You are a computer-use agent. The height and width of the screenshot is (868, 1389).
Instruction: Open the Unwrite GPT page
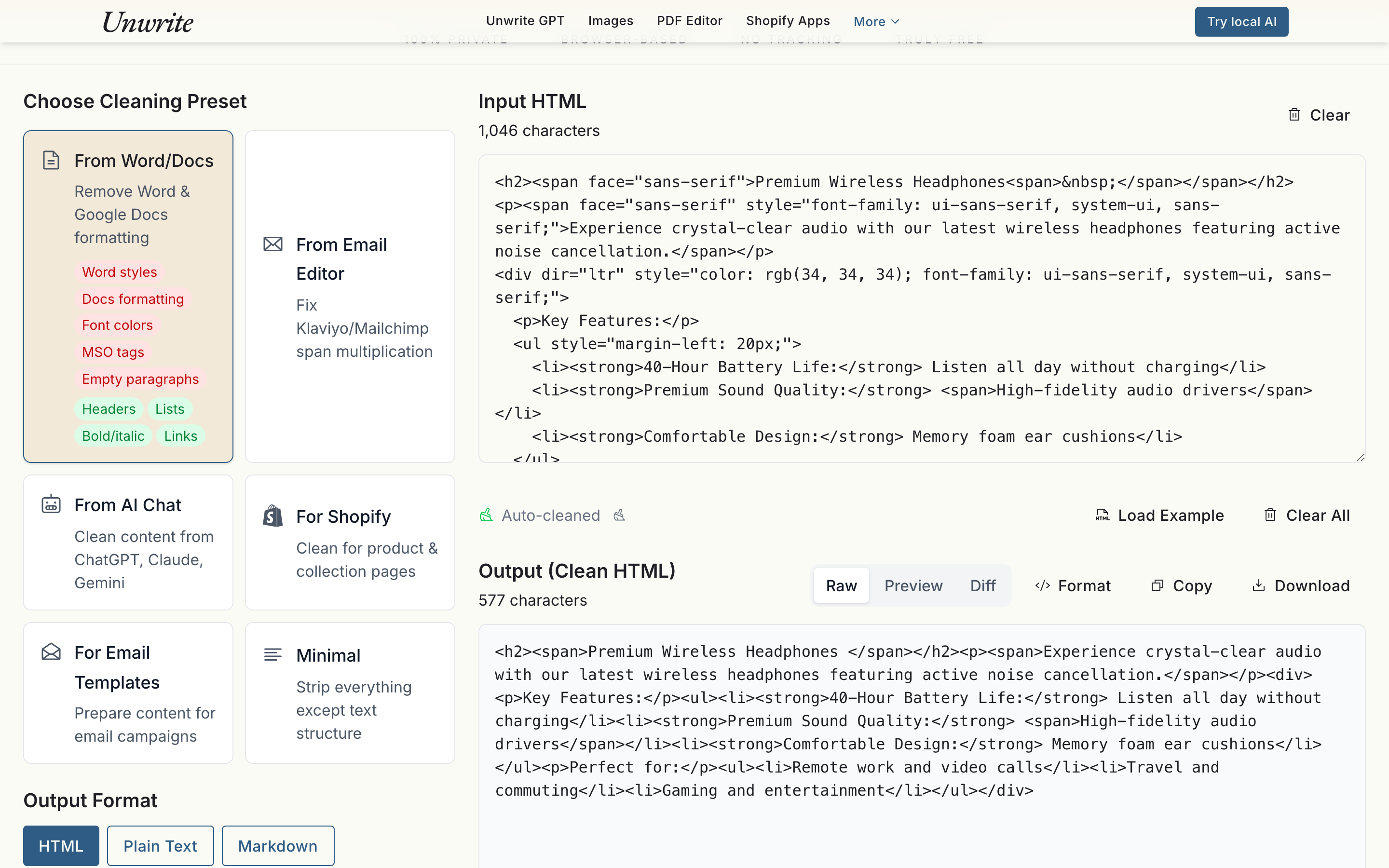[525, 21]
